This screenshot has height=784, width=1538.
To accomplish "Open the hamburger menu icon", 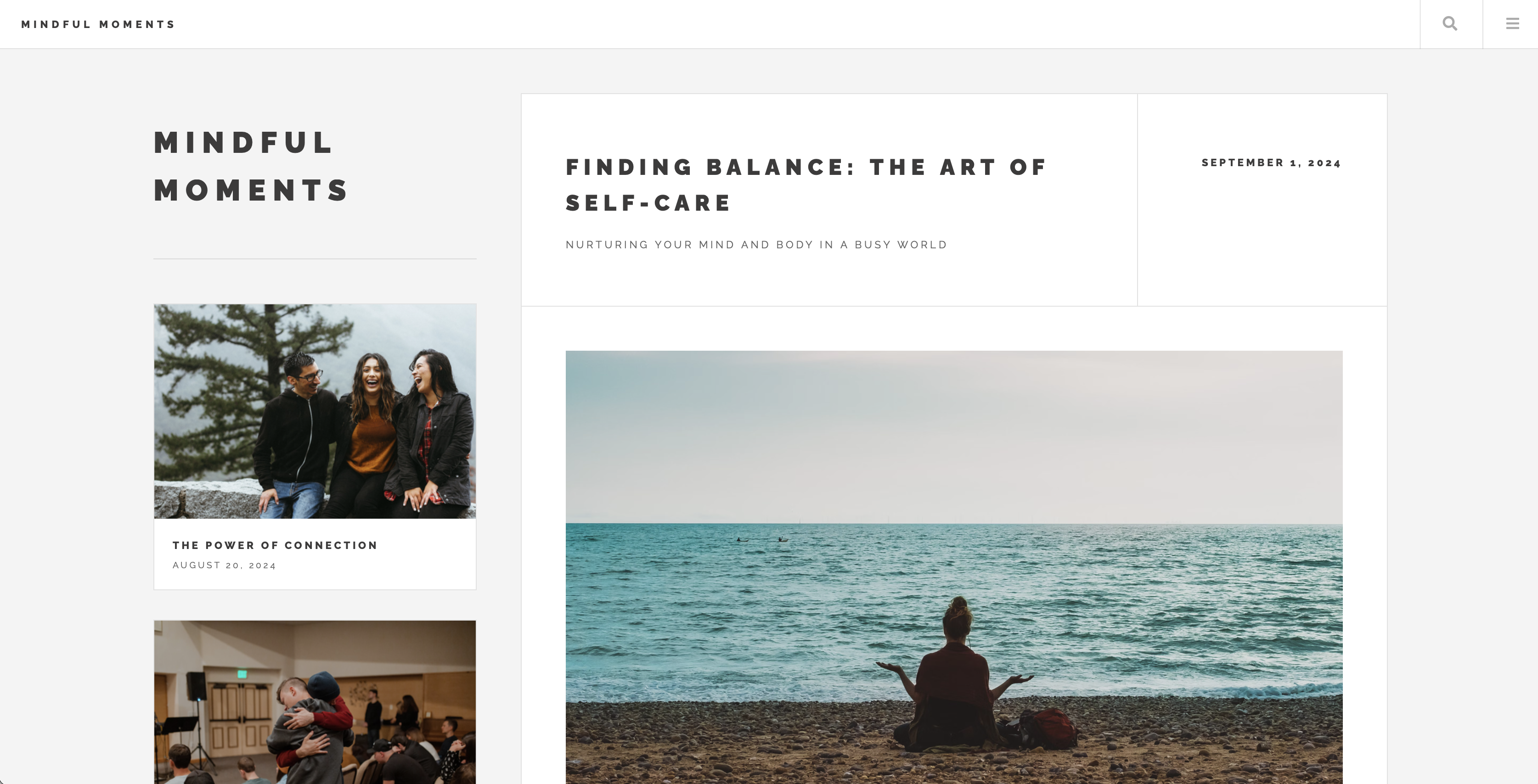I will pos(1512,24).
